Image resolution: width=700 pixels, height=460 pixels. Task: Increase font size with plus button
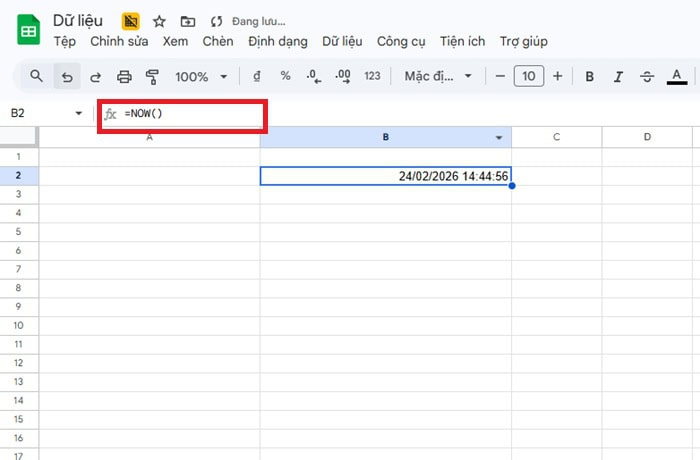[x=557, y=76]
